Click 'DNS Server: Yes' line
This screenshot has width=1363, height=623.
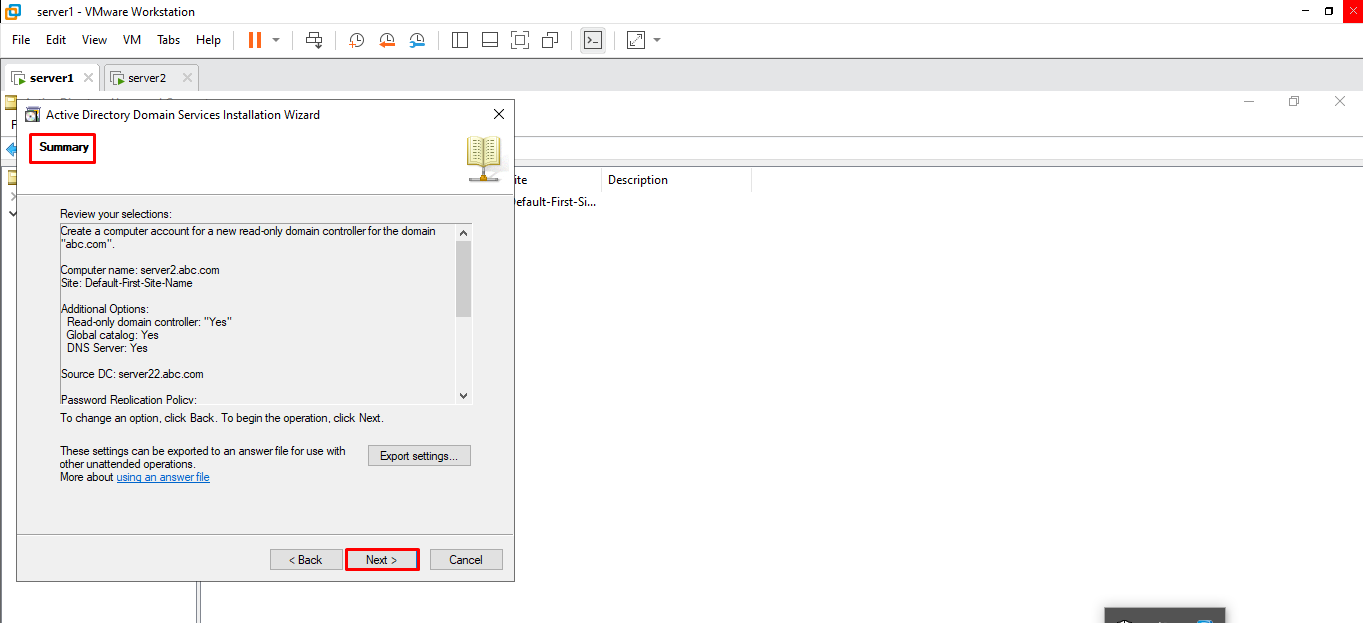[x=107, y=348]
